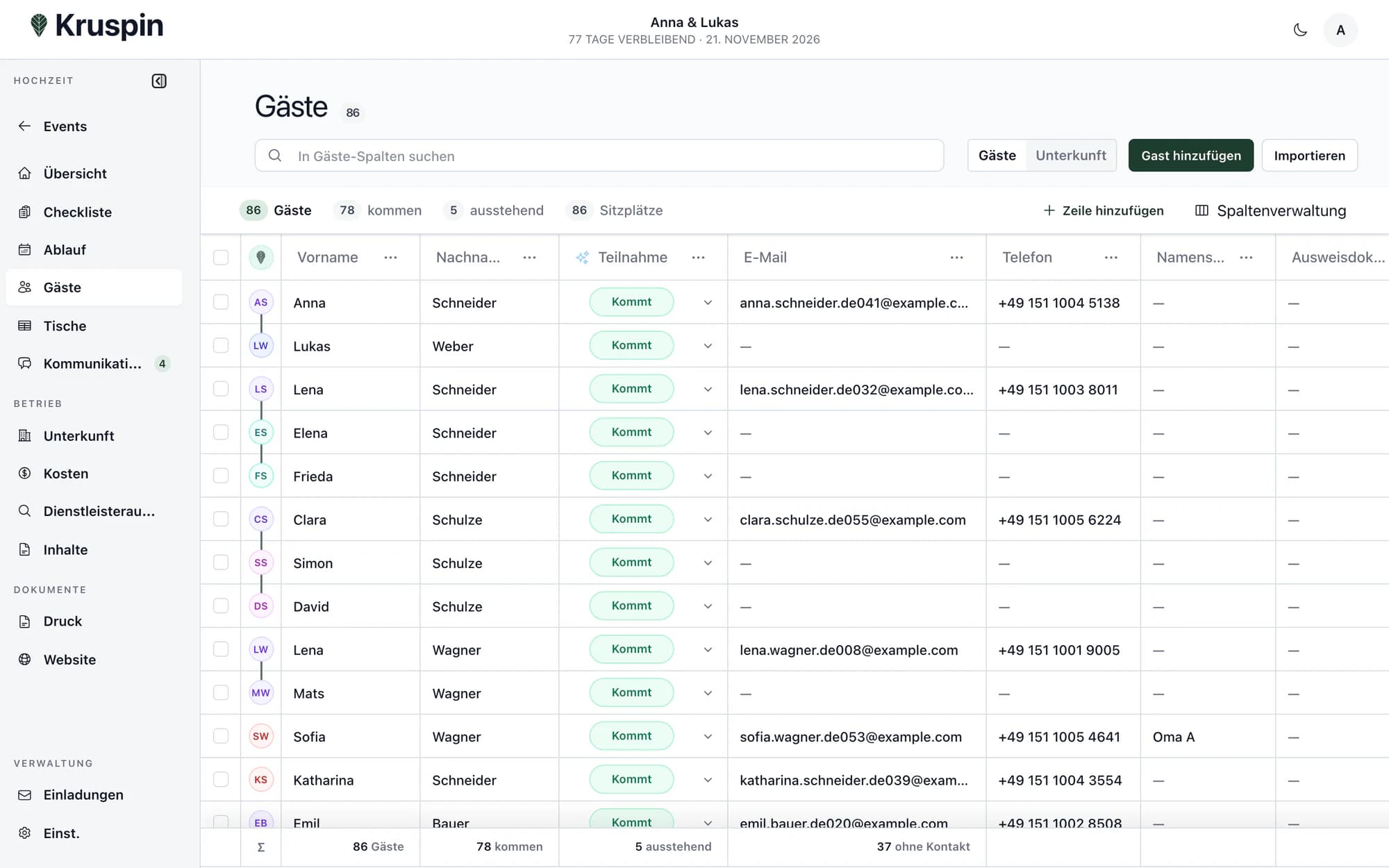
Task: Check the select-all header checkbox
Action: tap(221, 258)
